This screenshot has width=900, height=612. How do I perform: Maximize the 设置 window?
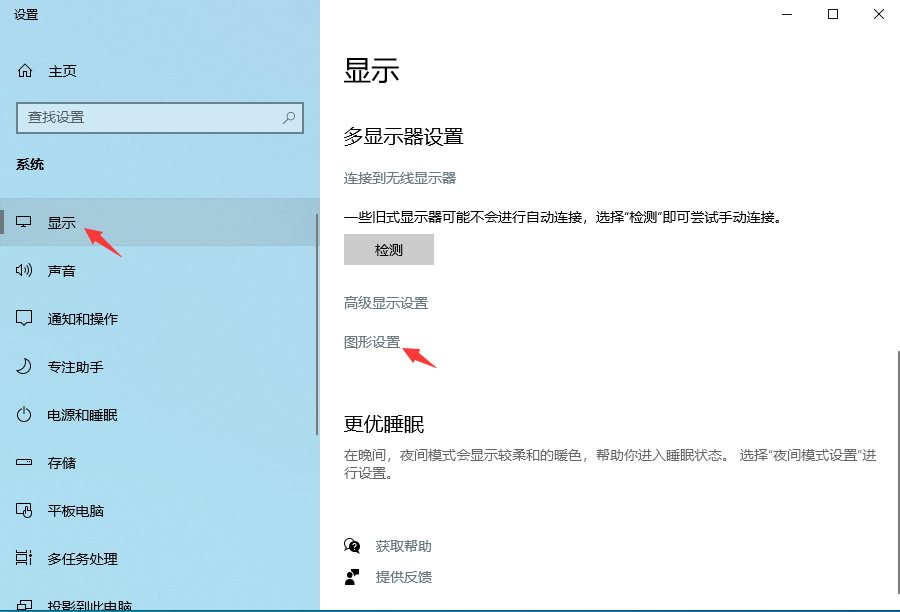pyautogui.click(x=833, y=14)
